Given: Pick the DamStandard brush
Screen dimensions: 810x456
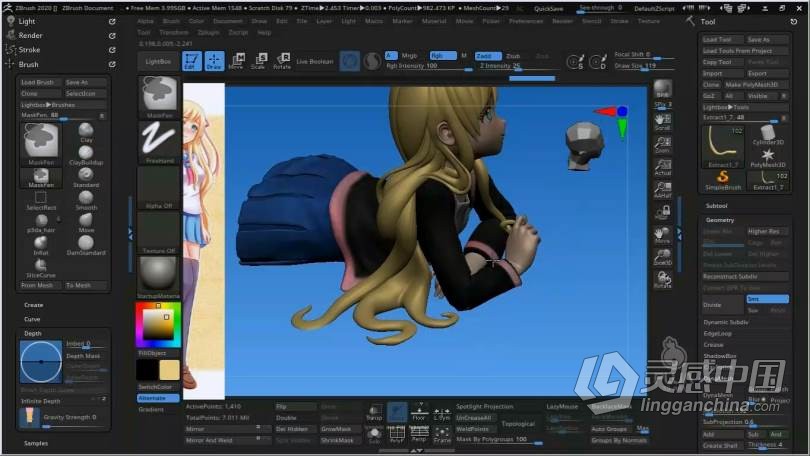Looking at the screenshot, I should [86, 245].
